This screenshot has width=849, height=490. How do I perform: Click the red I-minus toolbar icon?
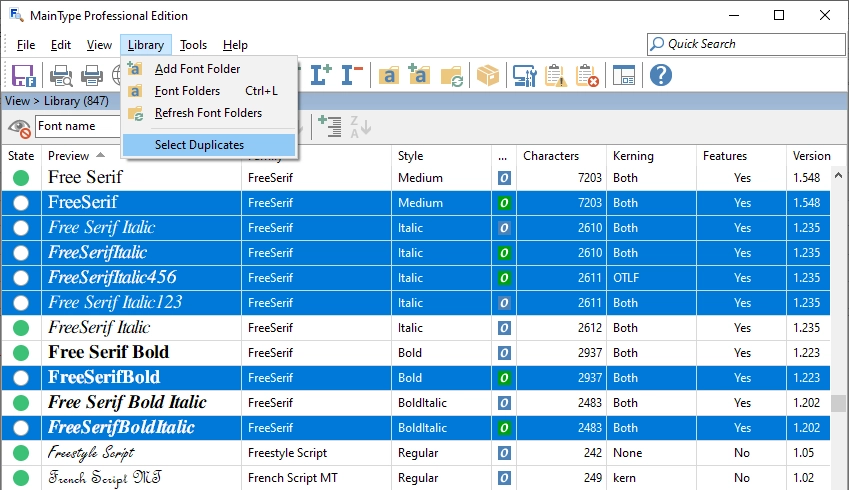[352, 75]
